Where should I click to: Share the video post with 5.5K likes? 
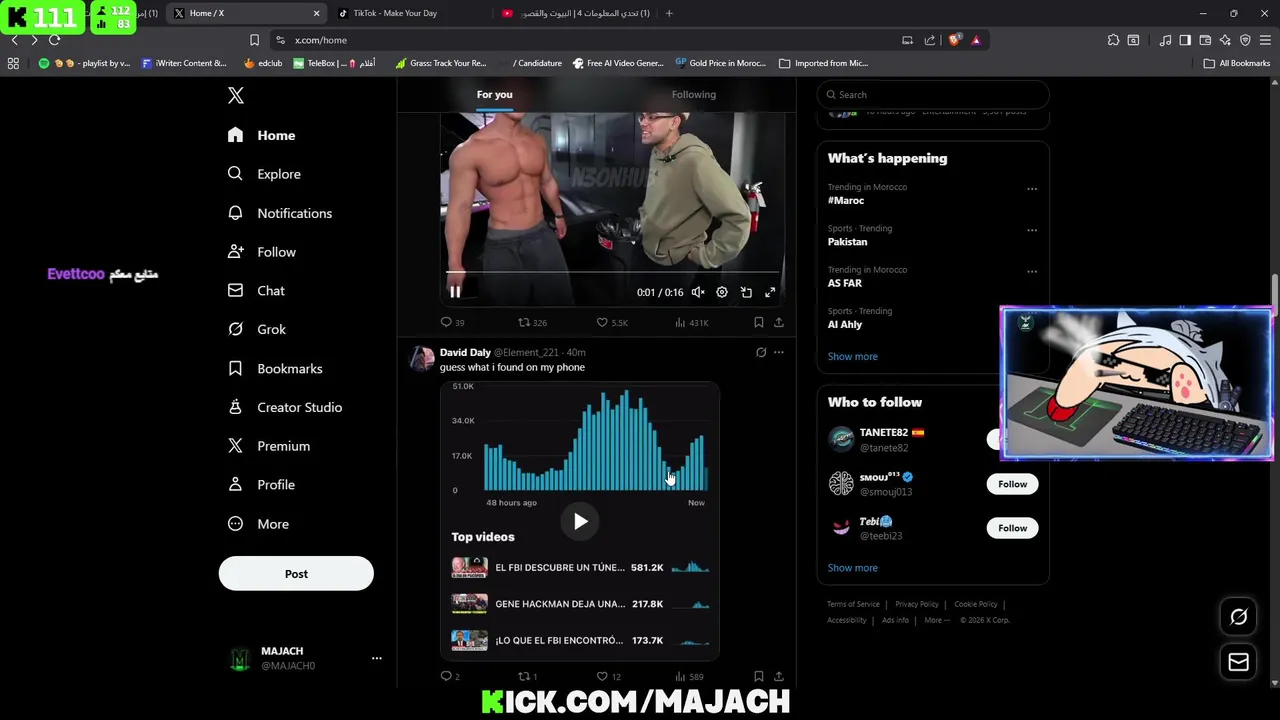point(779,322)
